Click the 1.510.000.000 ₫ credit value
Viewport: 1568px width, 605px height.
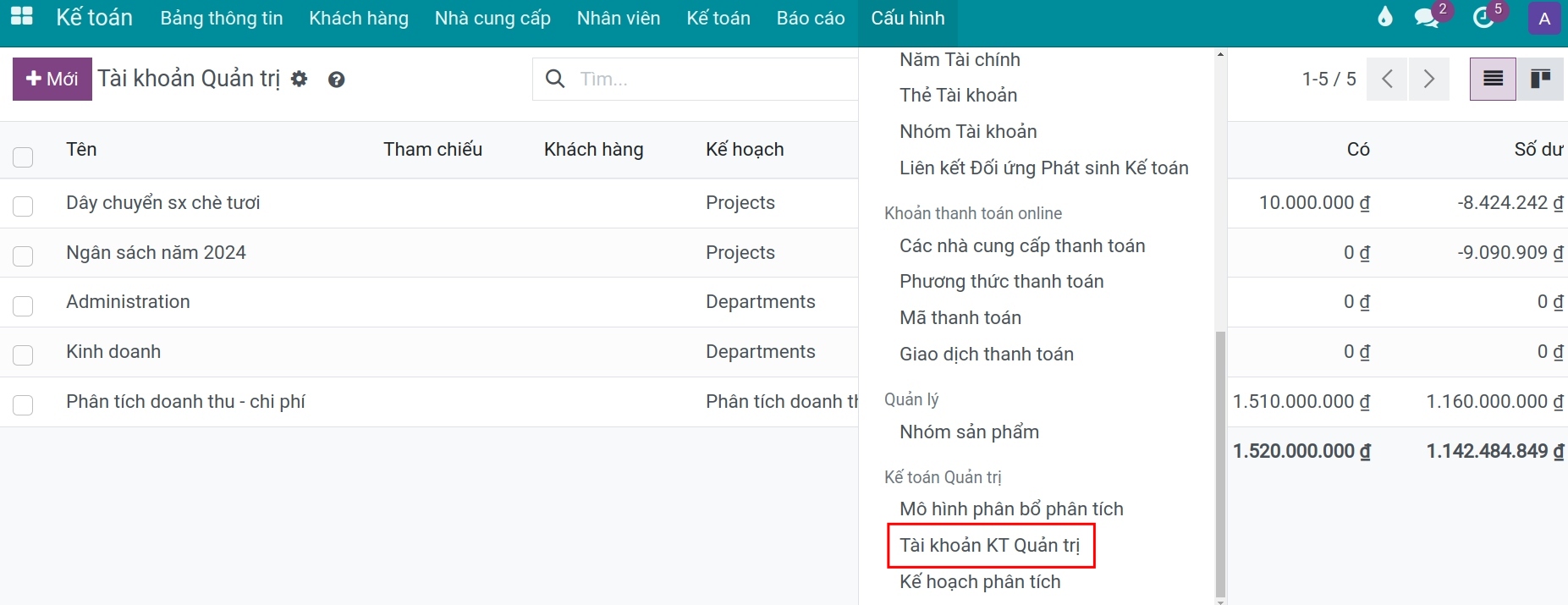[1301, 401]
